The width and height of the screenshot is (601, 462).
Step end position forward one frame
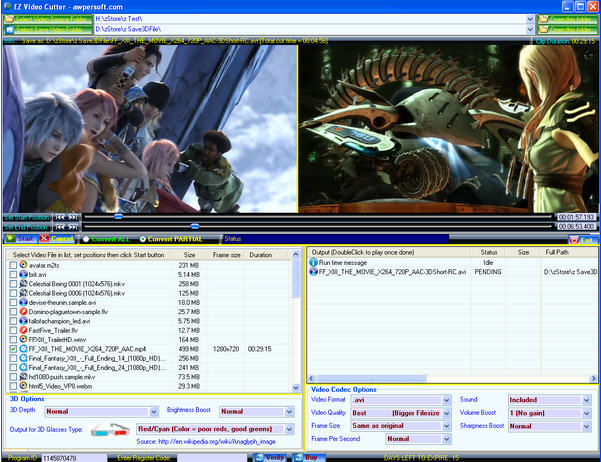pos(73,226)
